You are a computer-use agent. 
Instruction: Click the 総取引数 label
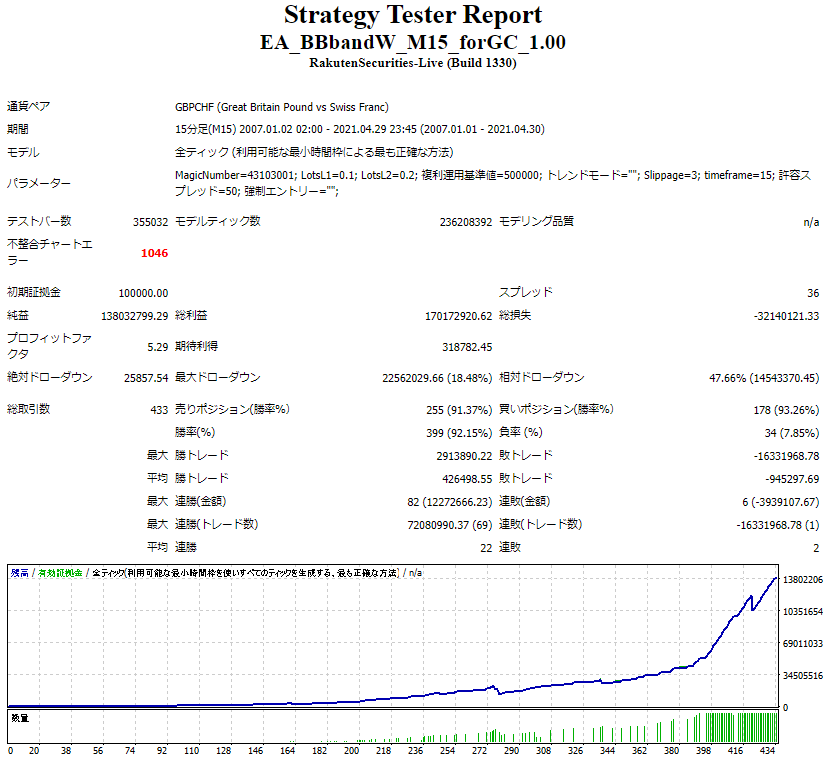29,409
